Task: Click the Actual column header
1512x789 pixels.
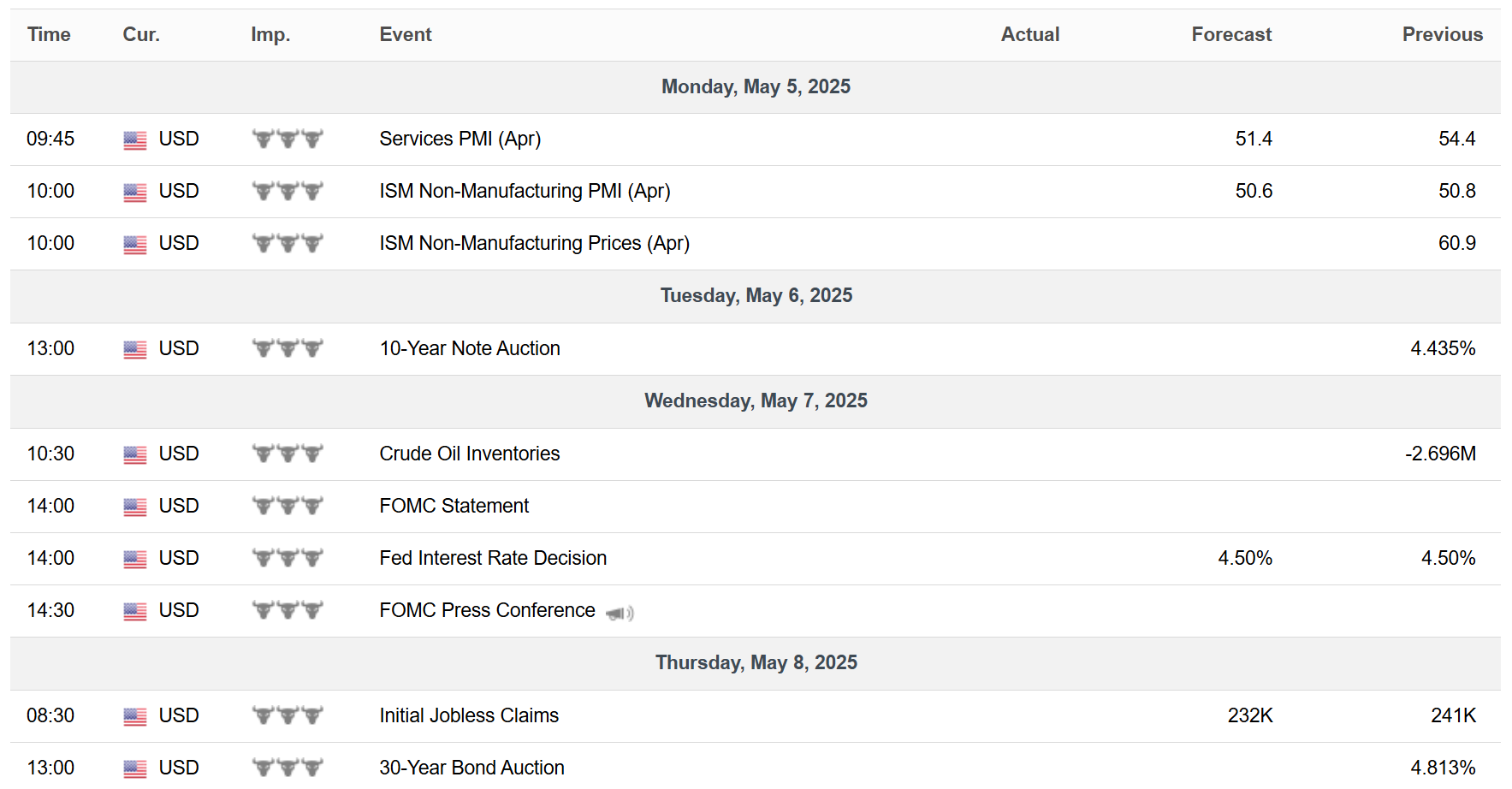Action: pyautogui.click(x=1030, y=34)
